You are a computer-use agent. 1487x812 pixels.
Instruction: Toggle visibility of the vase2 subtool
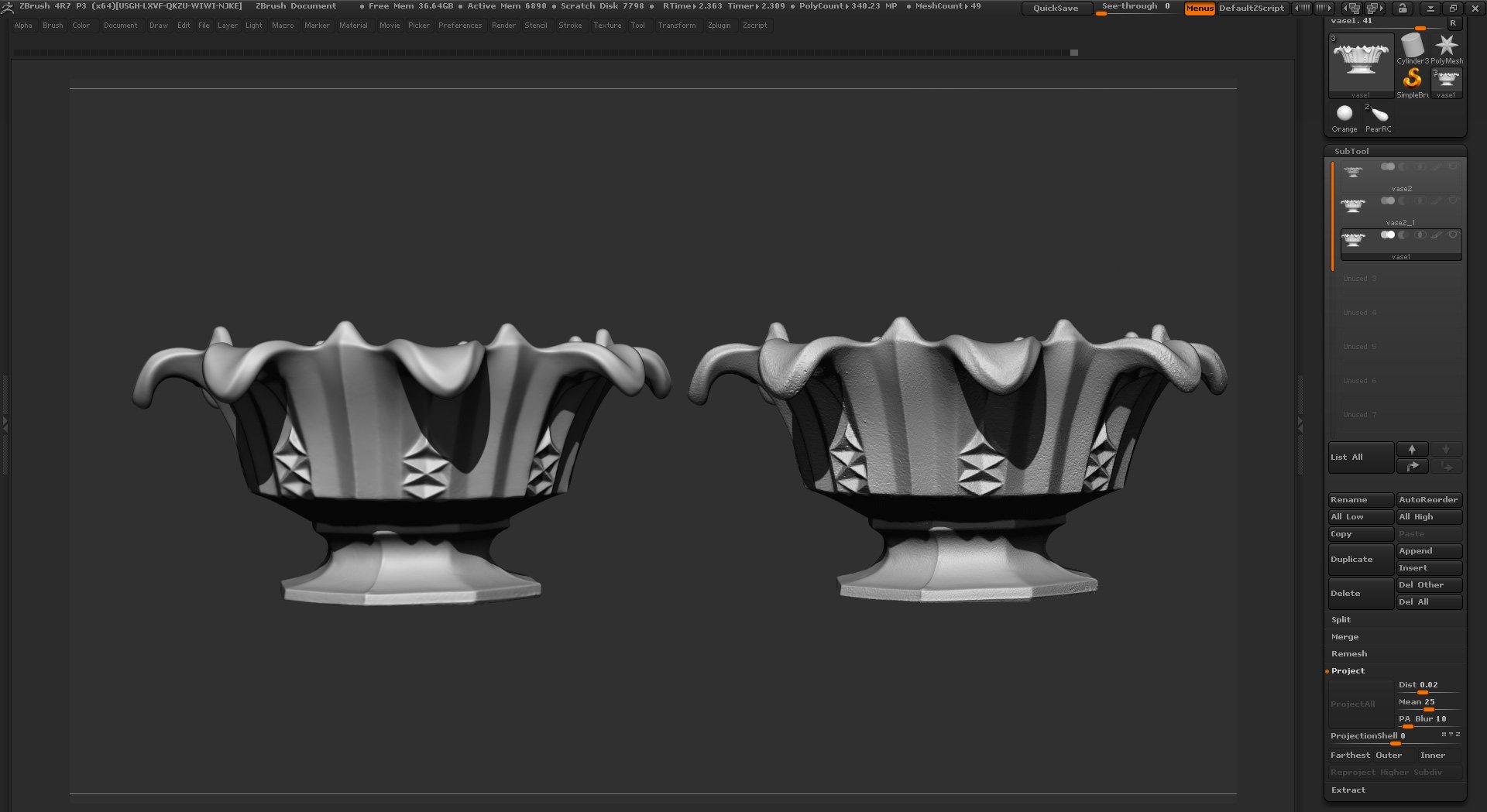(1453, 166)
